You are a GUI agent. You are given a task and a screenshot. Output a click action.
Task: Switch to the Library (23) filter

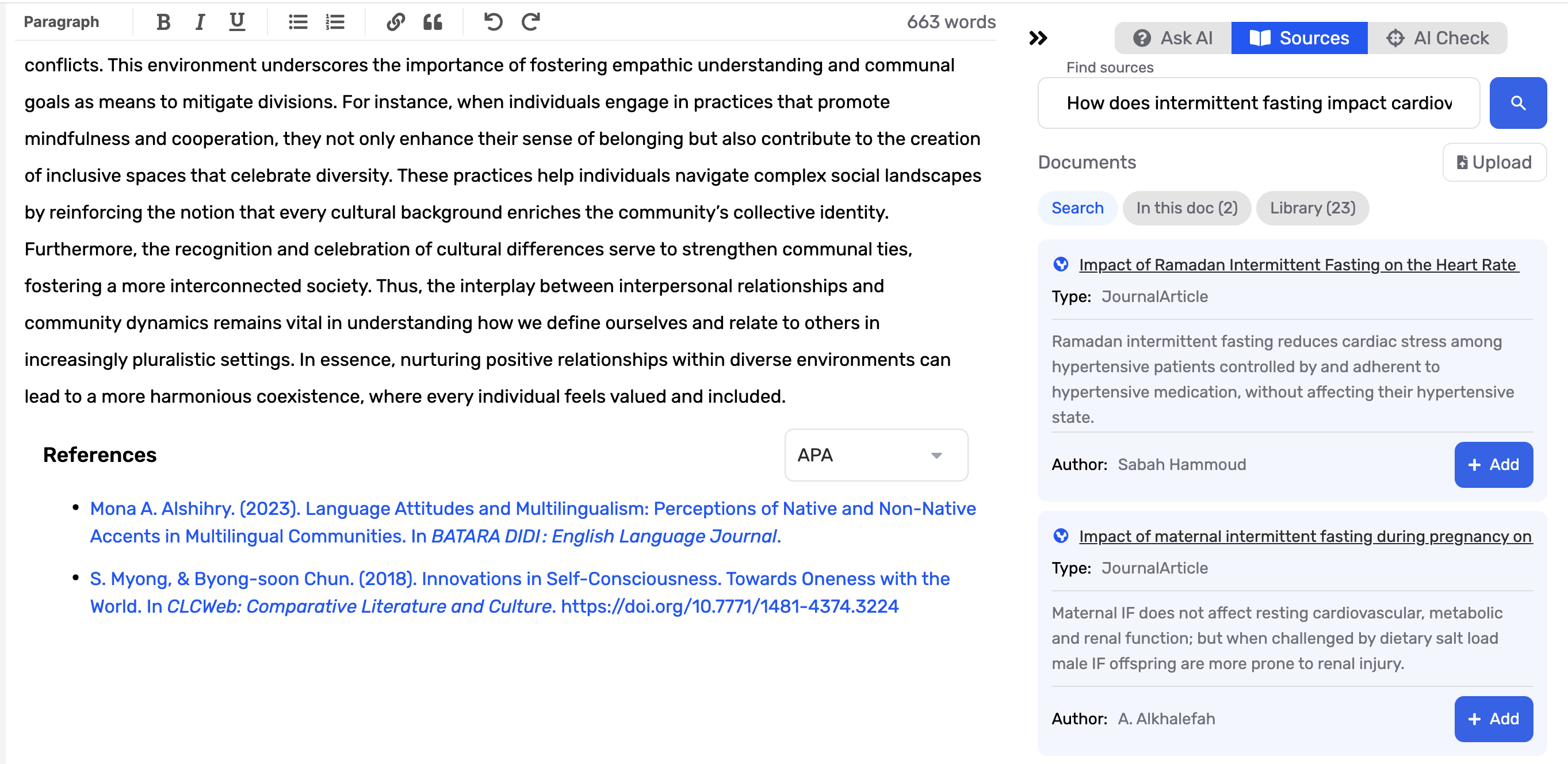tap(1311, 208)
